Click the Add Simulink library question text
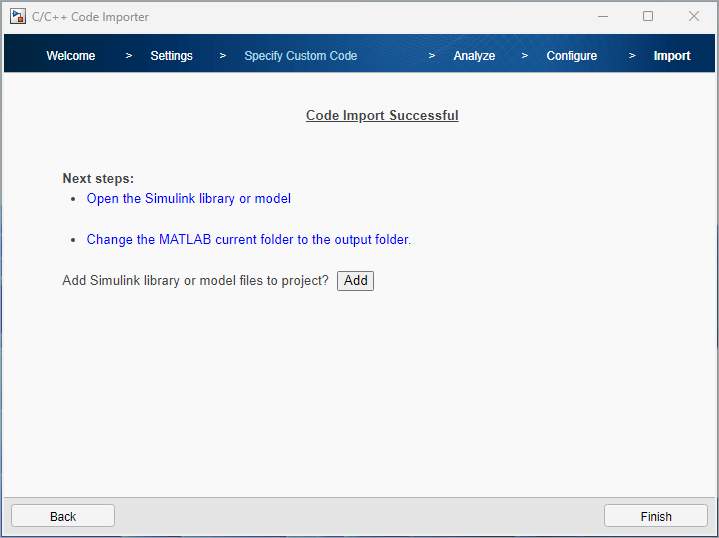 [195, 281]
